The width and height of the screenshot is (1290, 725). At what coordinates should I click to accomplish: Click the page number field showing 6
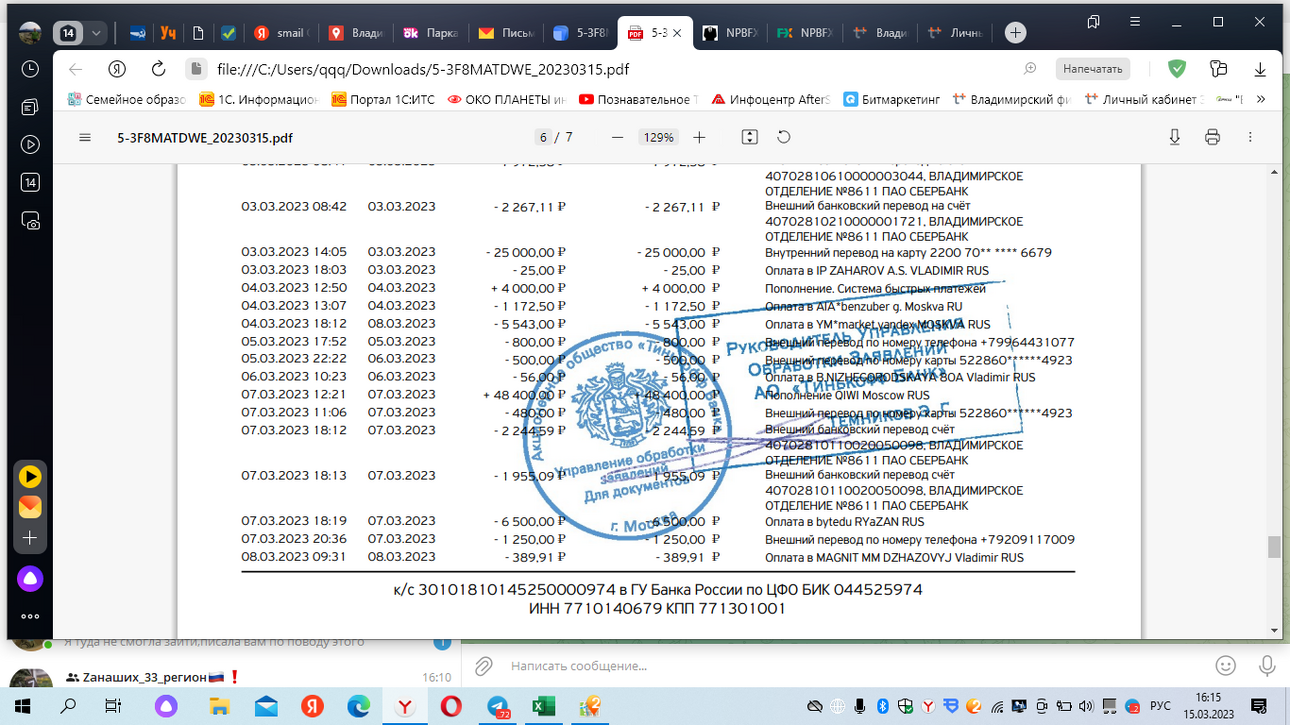[x=543, y=137]
